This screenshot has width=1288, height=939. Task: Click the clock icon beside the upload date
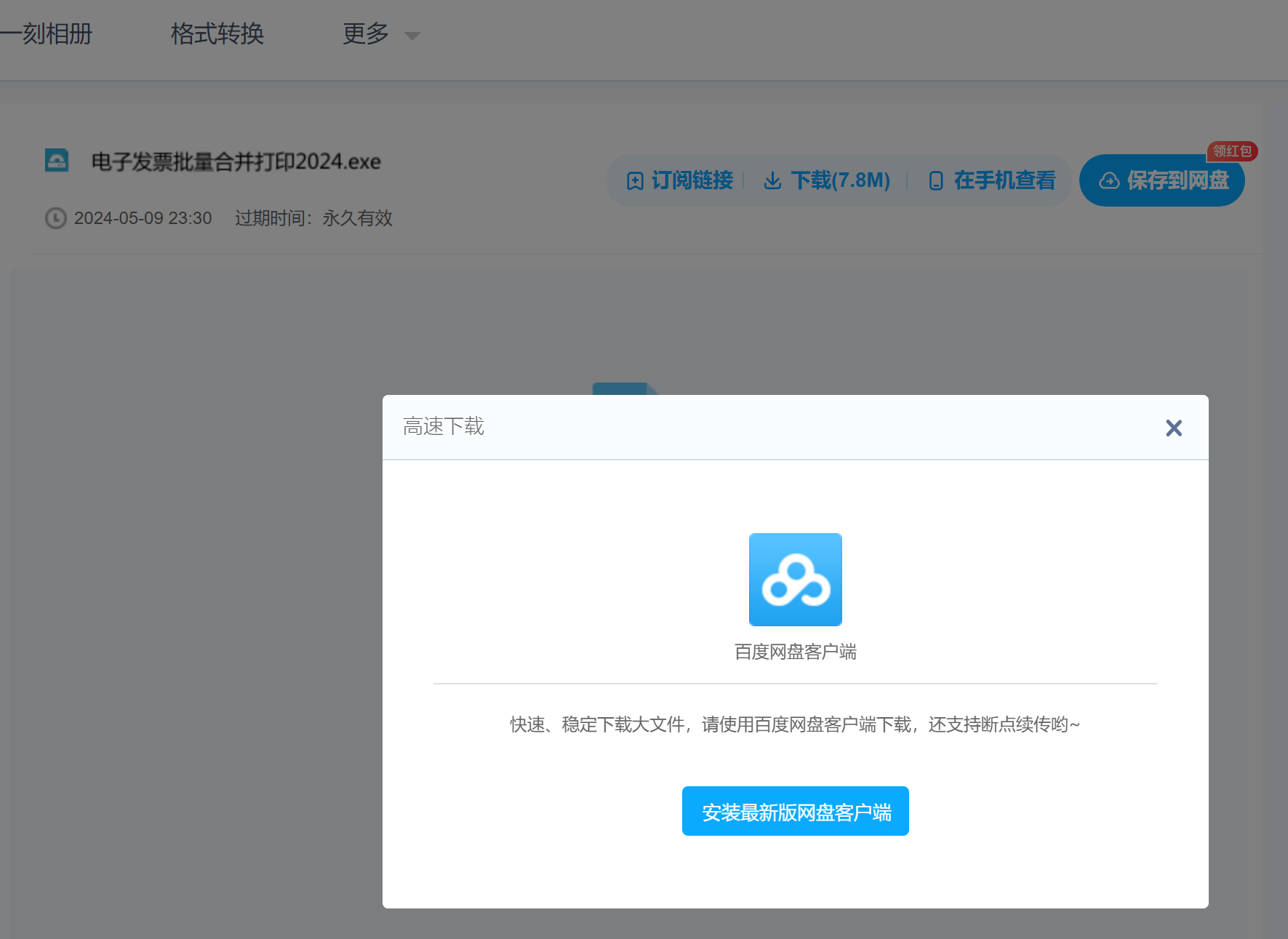click(56, 218)
